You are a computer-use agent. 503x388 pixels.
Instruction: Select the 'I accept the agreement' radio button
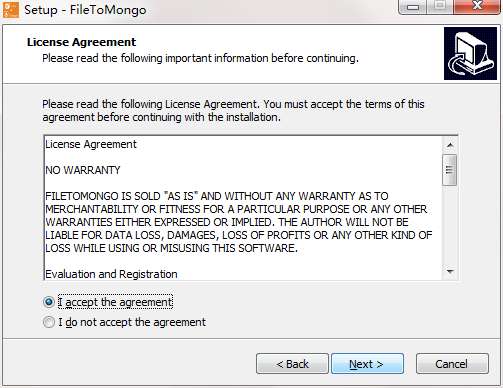[49, 302]
